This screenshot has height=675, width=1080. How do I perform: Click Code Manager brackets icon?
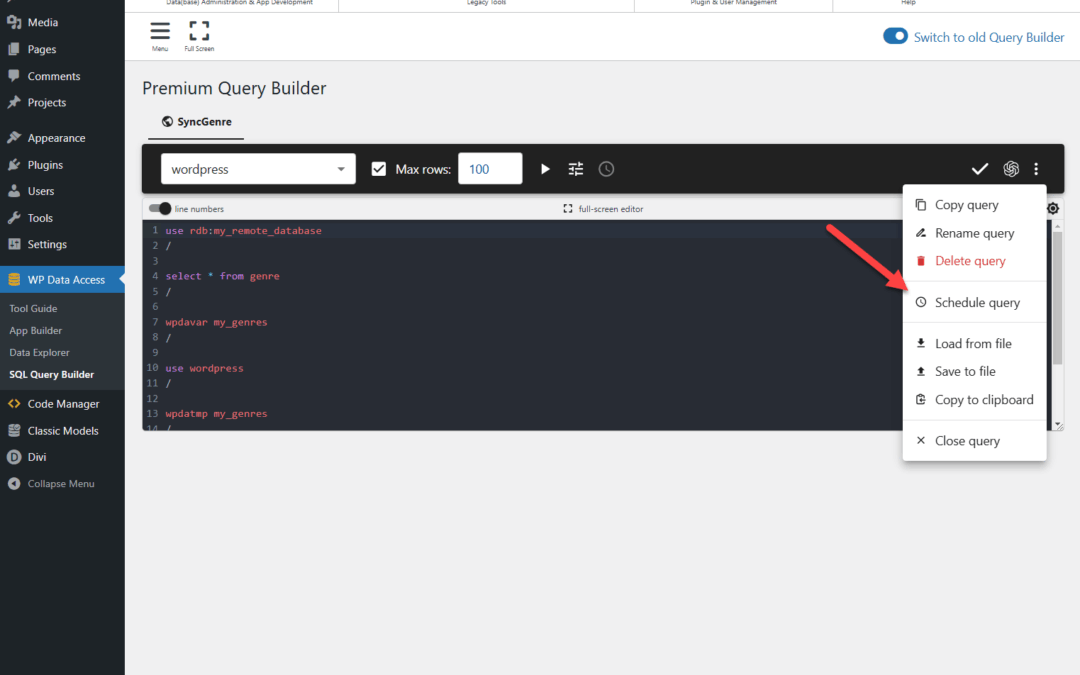click(x=14, y=404)
